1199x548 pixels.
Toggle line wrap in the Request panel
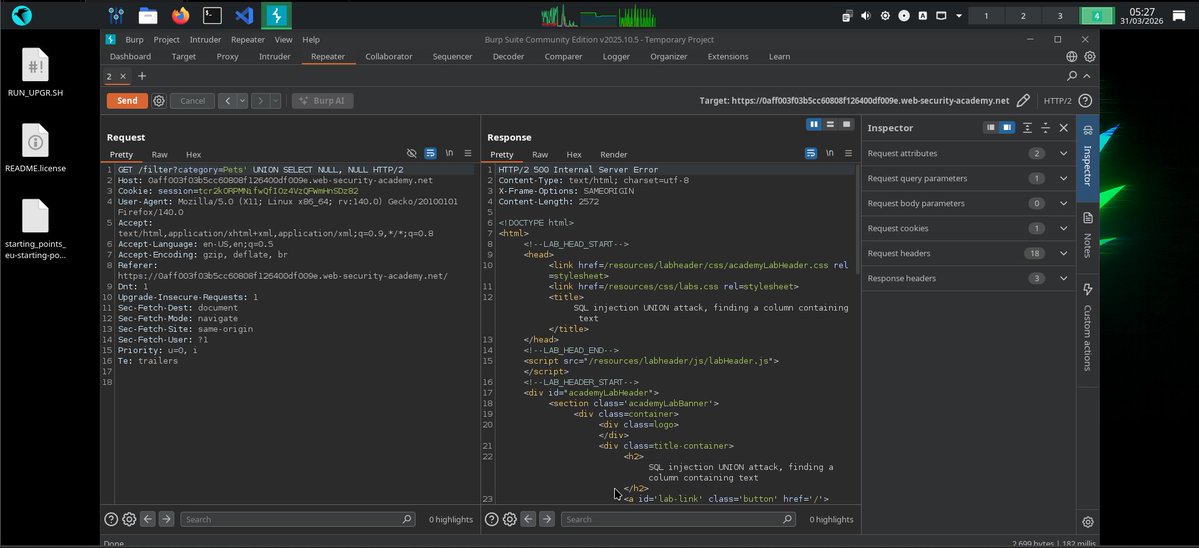point(431,154)
